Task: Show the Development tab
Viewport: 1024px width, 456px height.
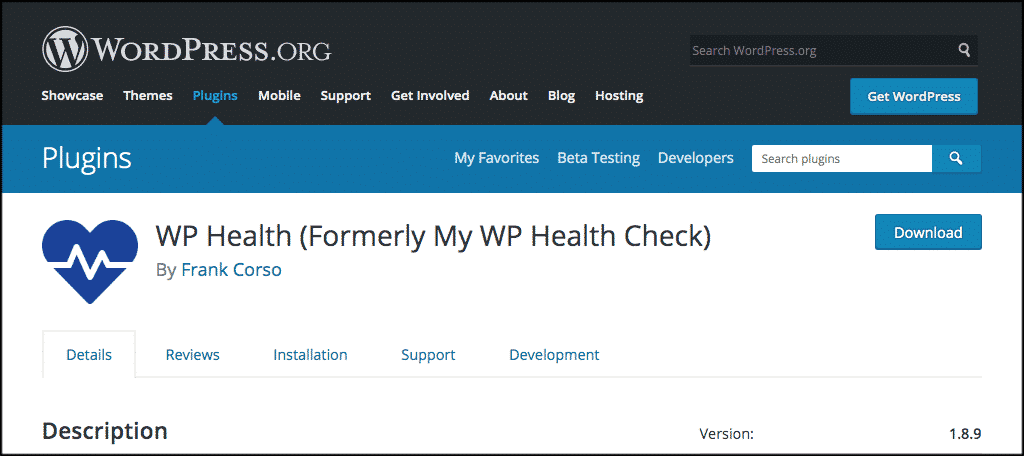Action: (554, 355)
